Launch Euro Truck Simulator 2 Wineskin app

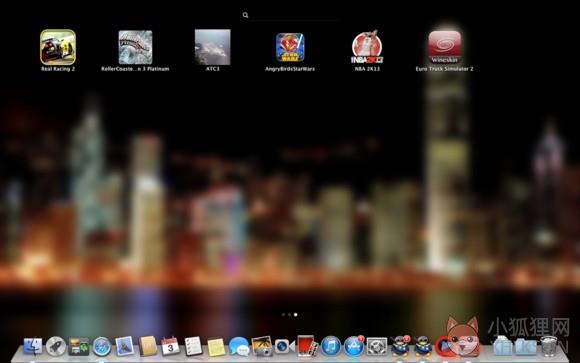point(445,47)
